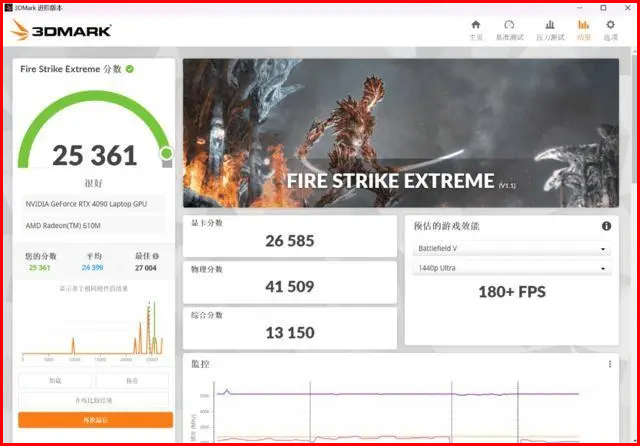Open the Options tab with the gear icon

(611, 30)
